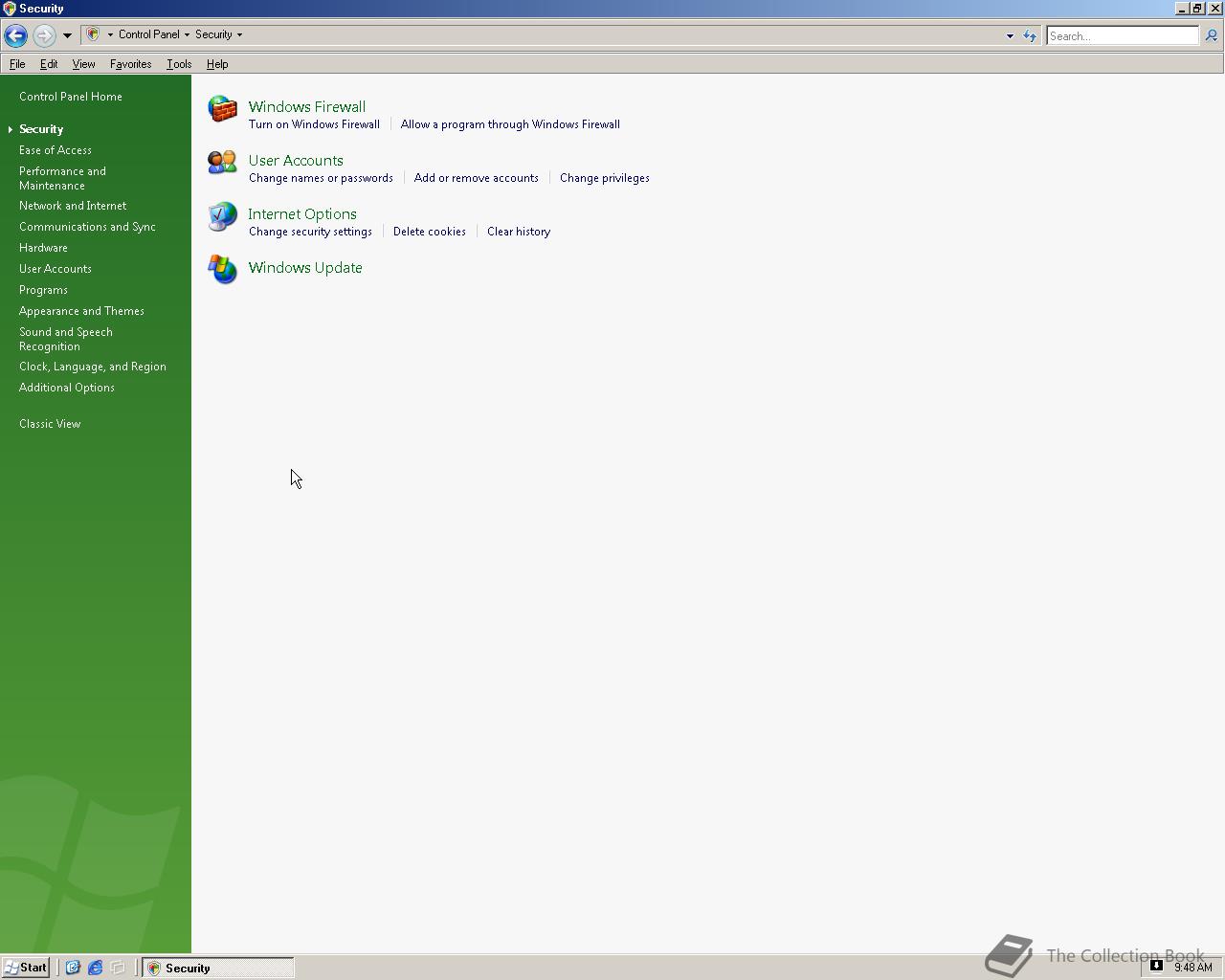
Task: Open Performance and Maintenance category
Action: pyautogui.click(x=63, y=178)
